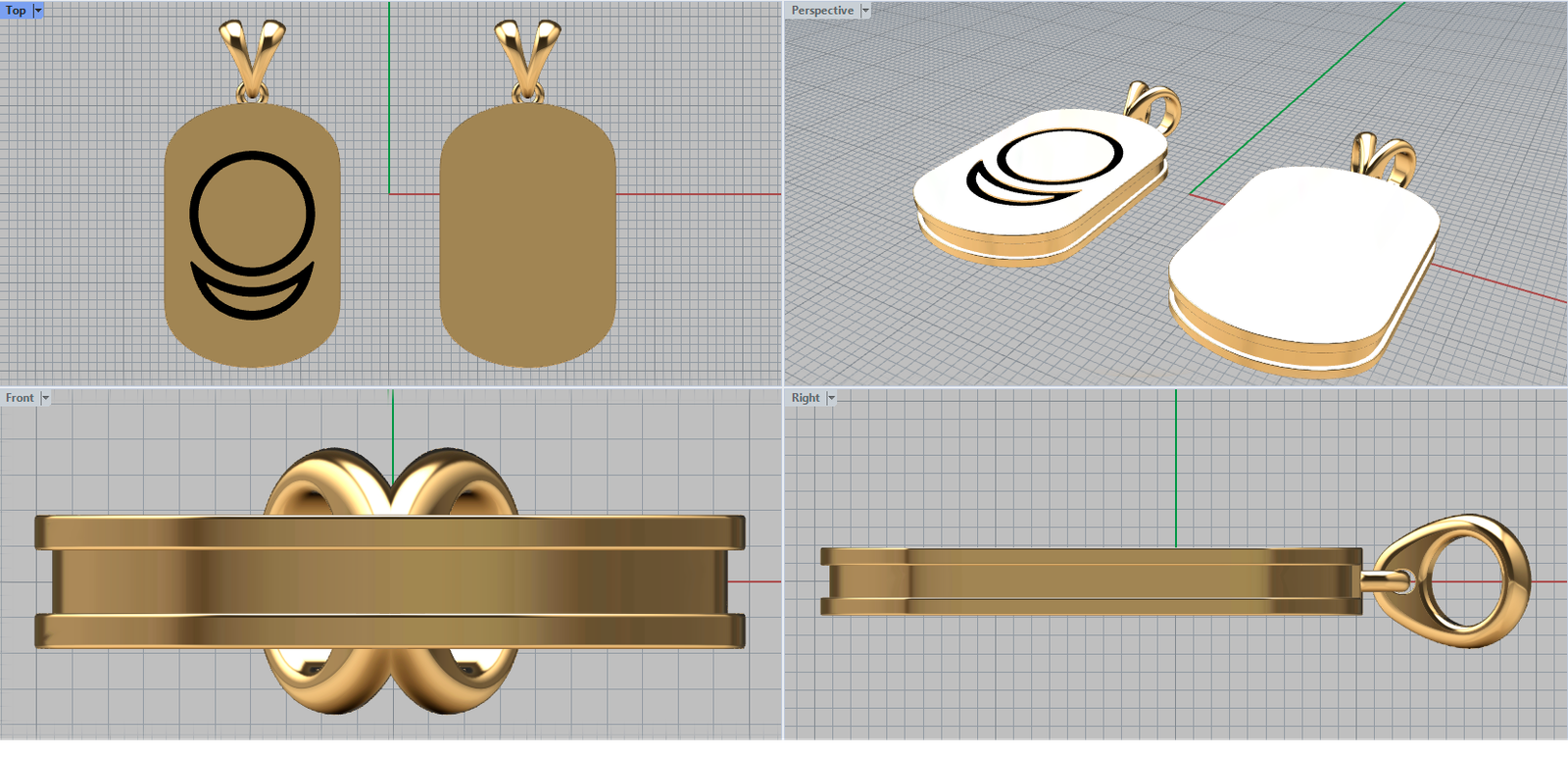Select the plain pendant body in Top view
The width and height of the screenshot is (1568, 757).
click(x=527, y=235)
